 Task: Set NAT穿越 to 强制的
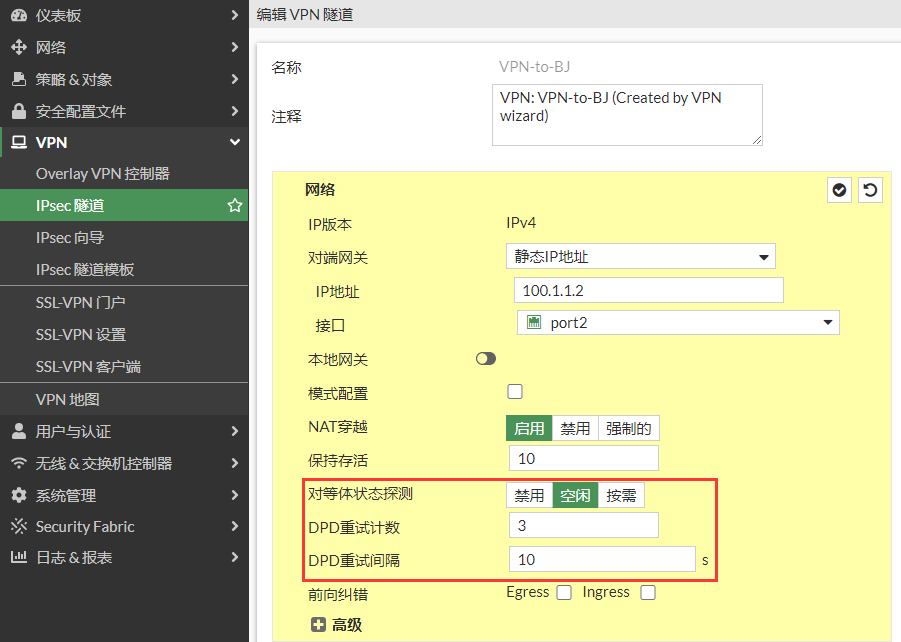[x=629, y=429]
